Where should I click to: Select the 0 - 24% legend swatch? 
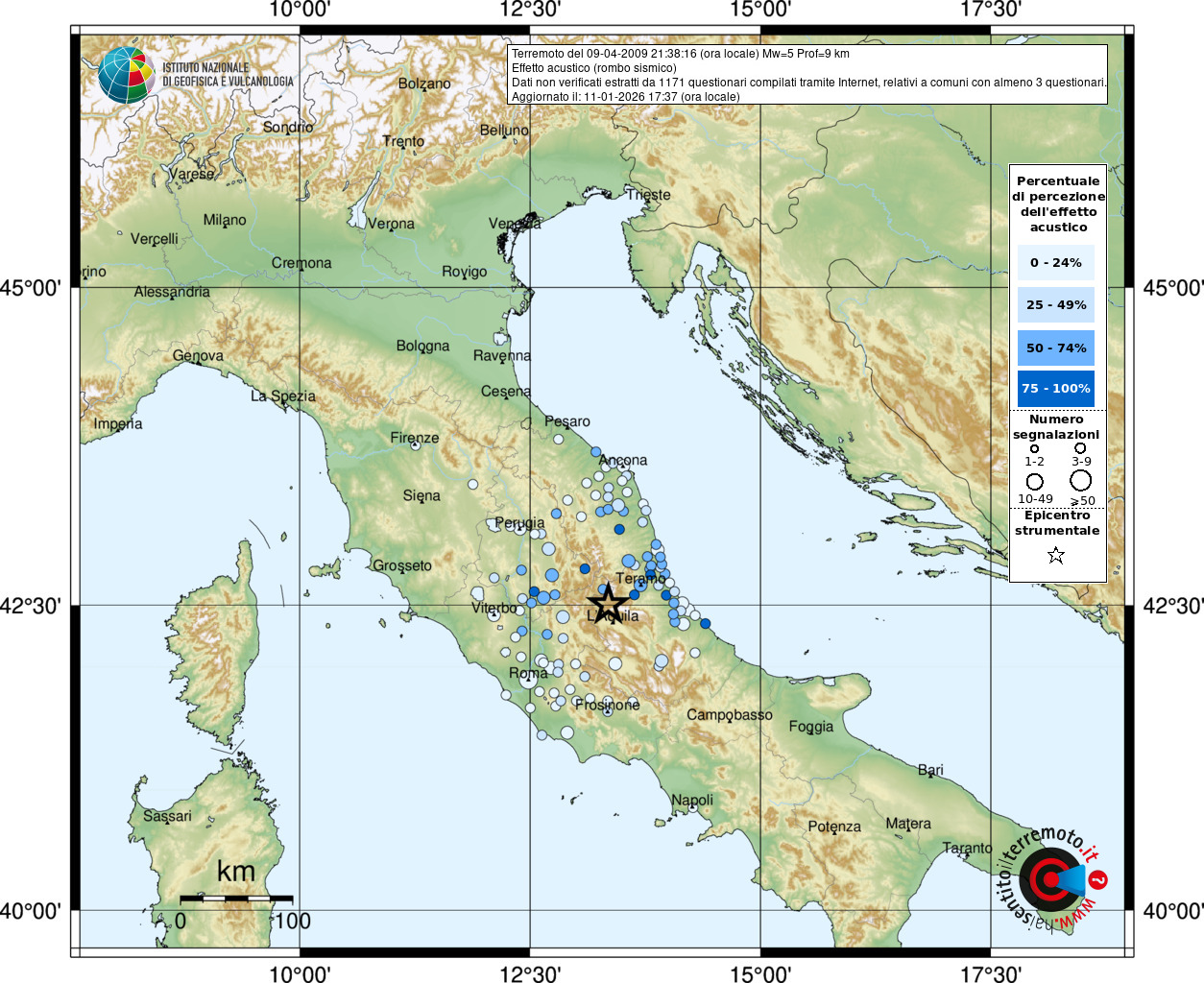pos(1056,263)
